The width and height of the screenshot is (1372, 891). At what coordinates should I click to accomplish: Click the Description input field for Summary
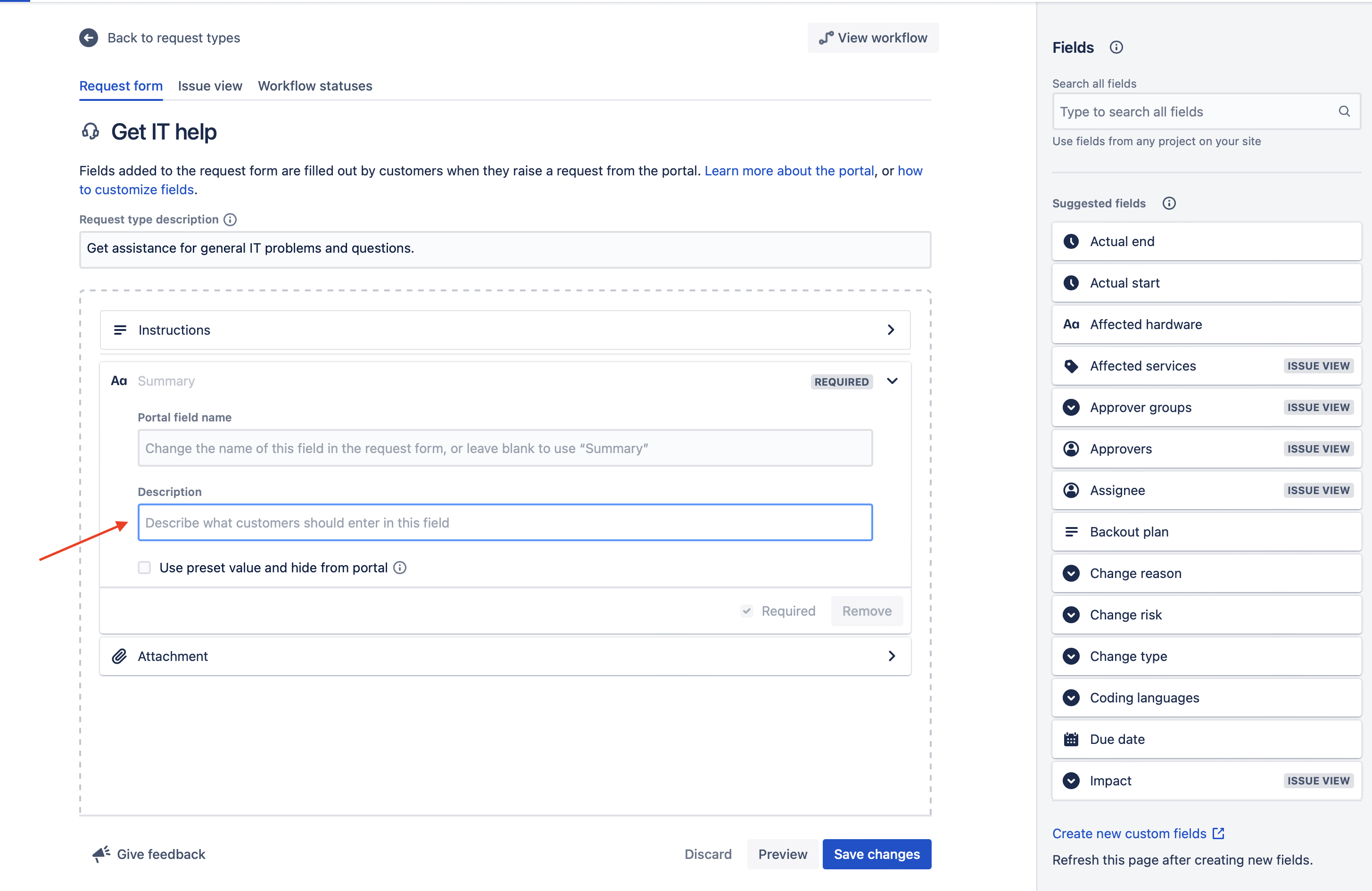(x=505, y=522)
